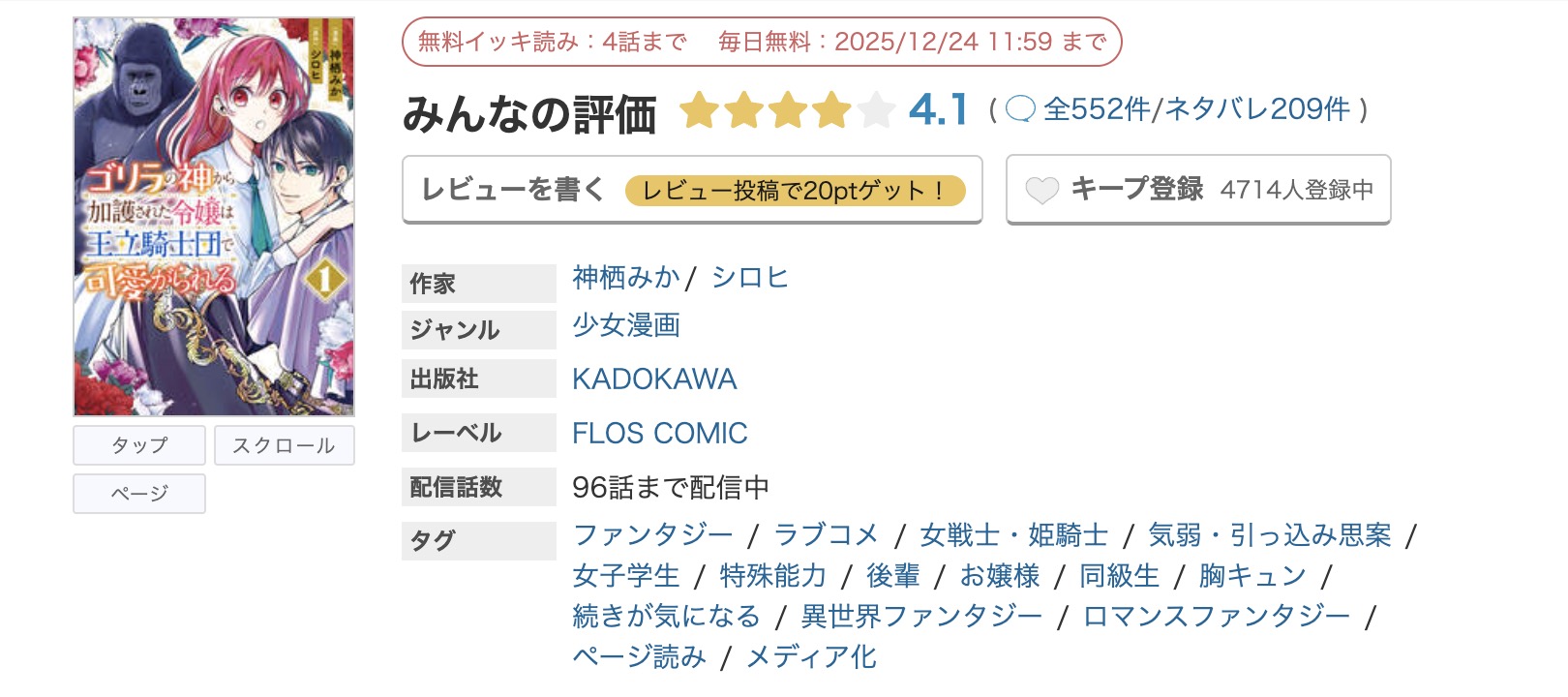
Task: Click the ファンタジー tag
Action: point(655,534)
